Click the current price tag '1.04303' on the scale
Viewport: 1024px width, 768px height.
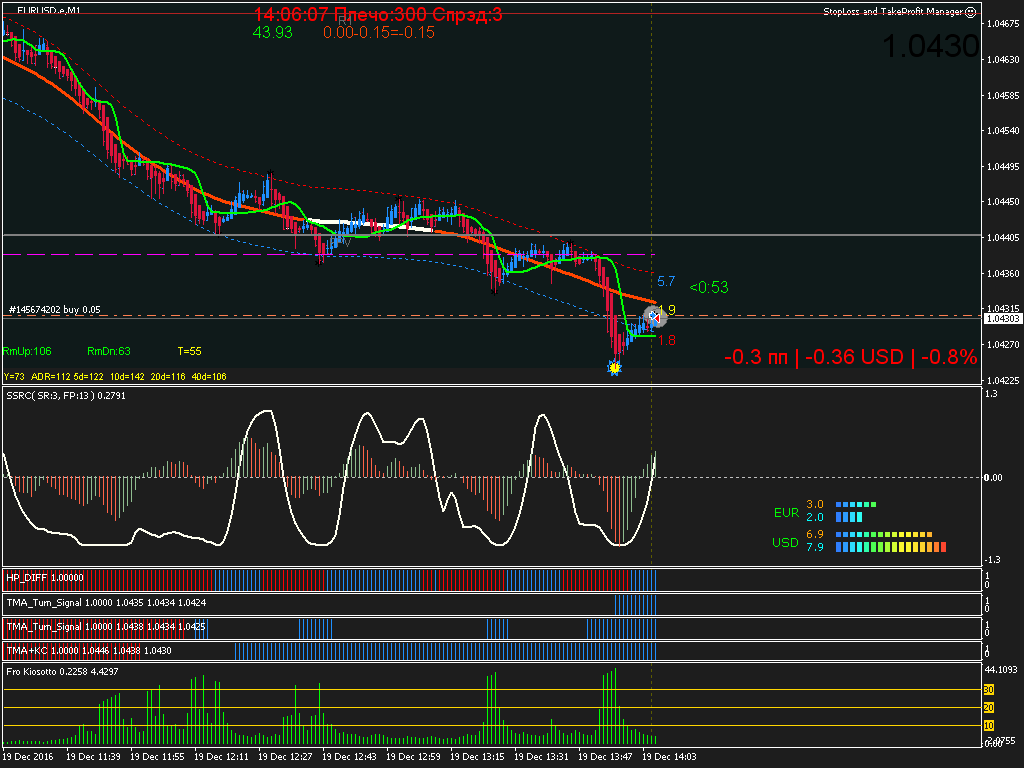tap(1002, 319)
